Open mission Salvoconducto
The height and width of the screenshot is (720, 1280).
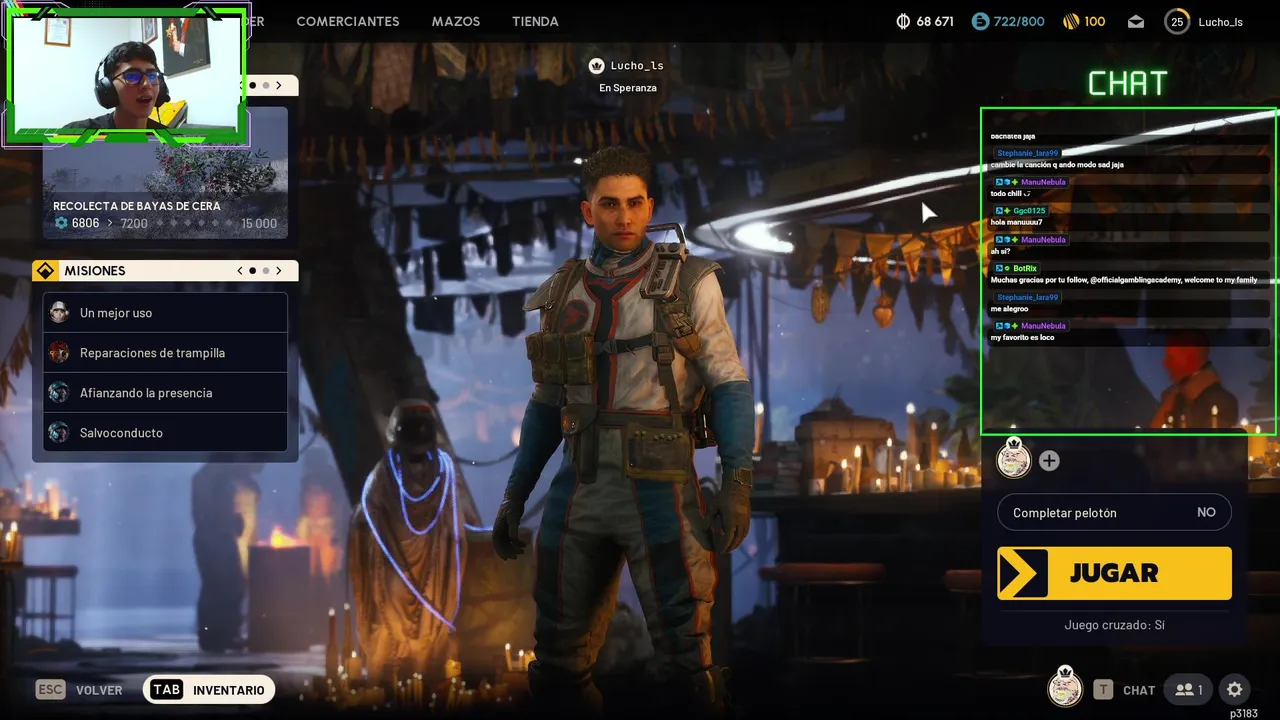coord(165,432)
